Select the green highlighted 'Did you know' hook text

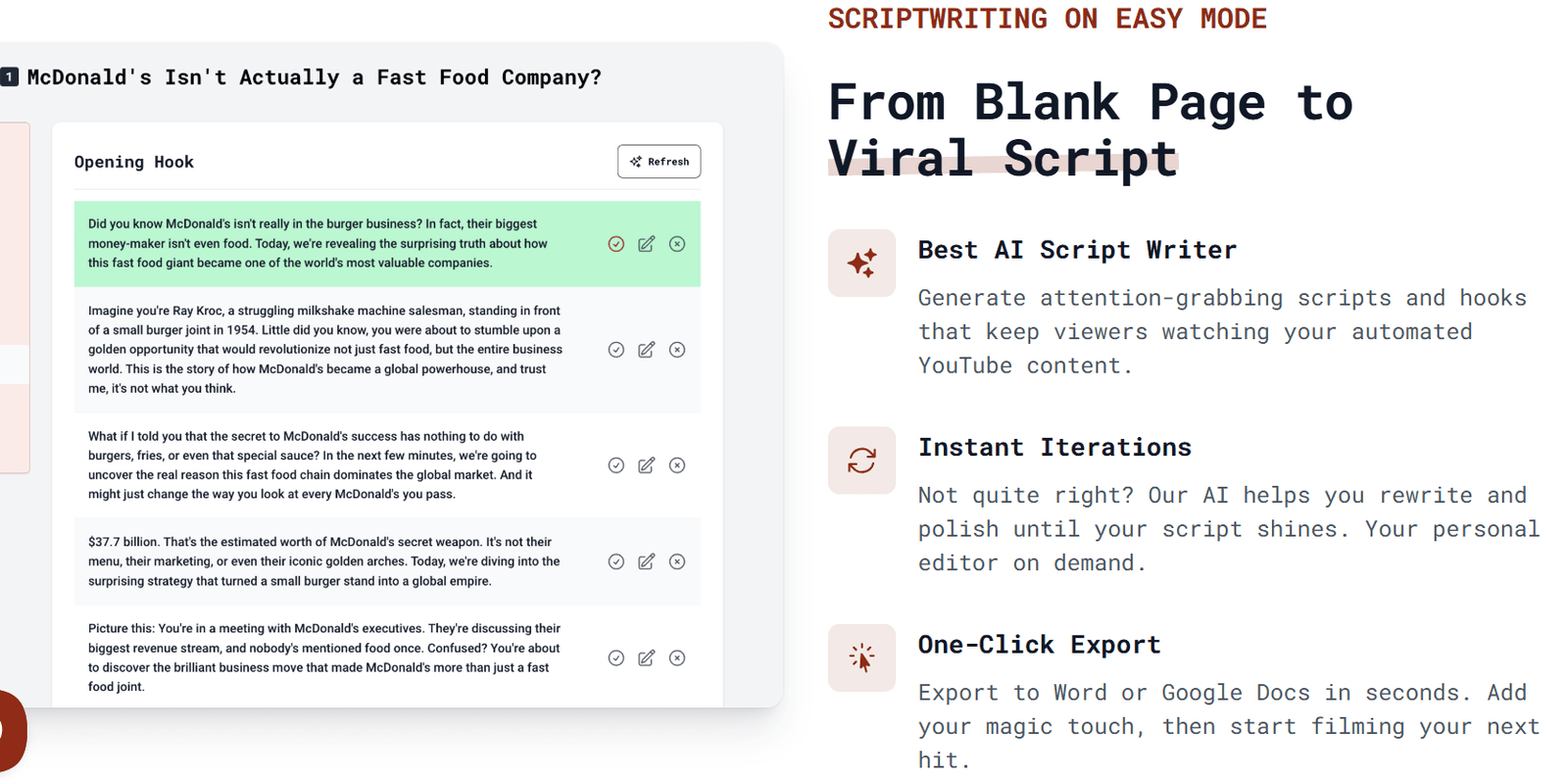point(318,244)
